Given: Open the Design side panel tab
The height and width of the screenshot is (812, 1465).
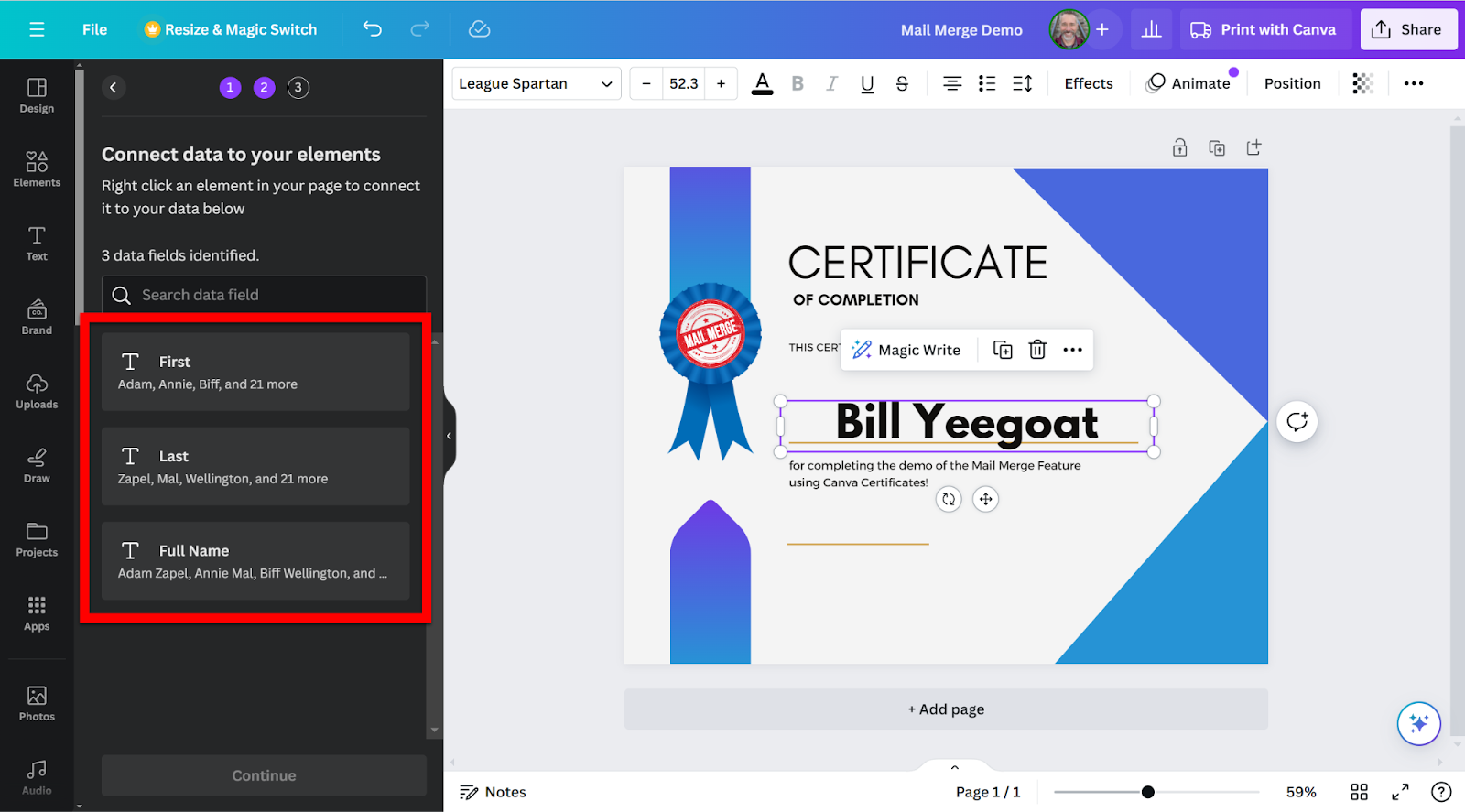Looking at the screenshot, I should pos(37,95).
